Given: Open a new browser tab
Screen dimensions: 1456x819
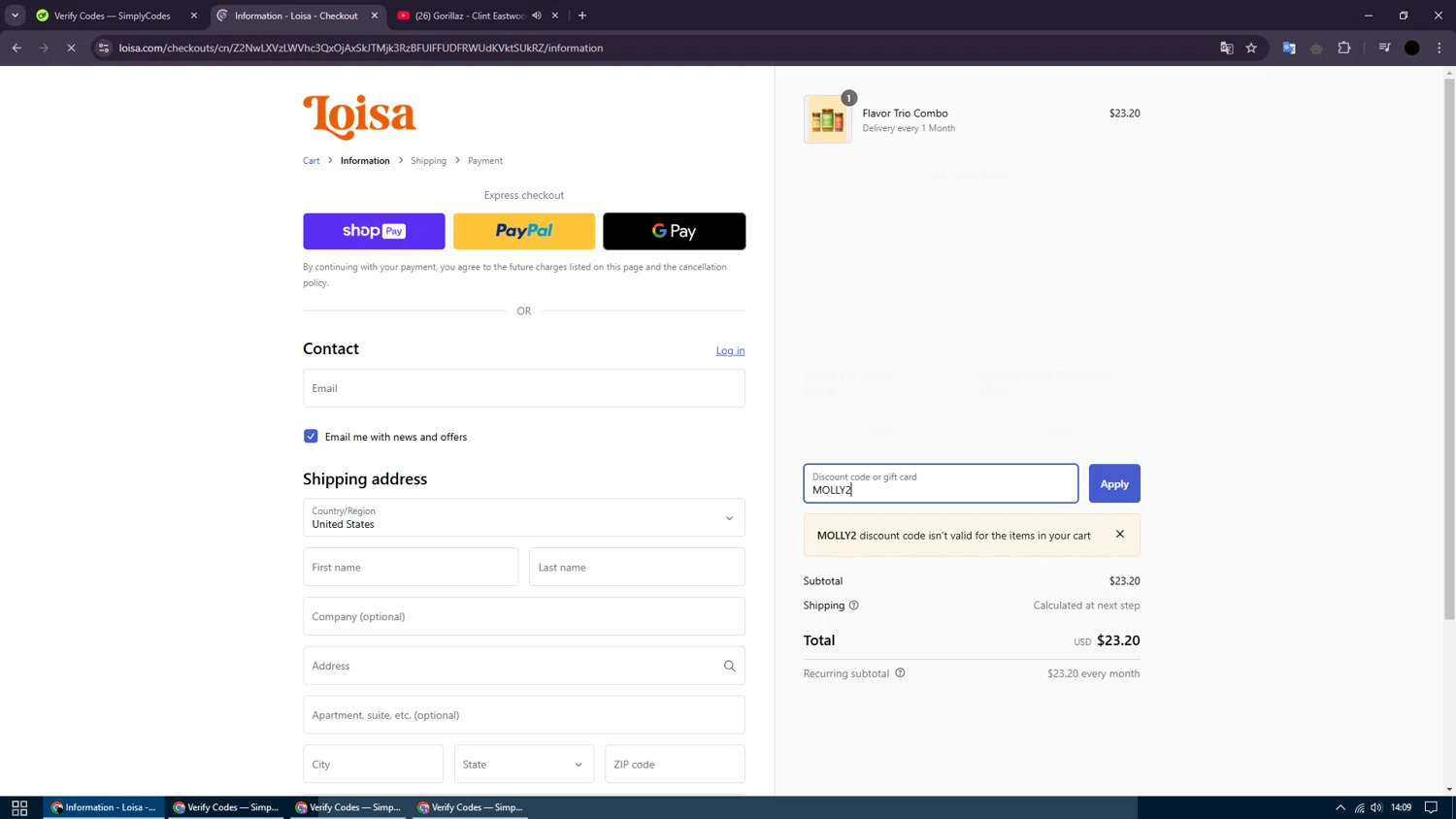Looking at the screenshot, I should pyautogui.click(x=582, y=16).
